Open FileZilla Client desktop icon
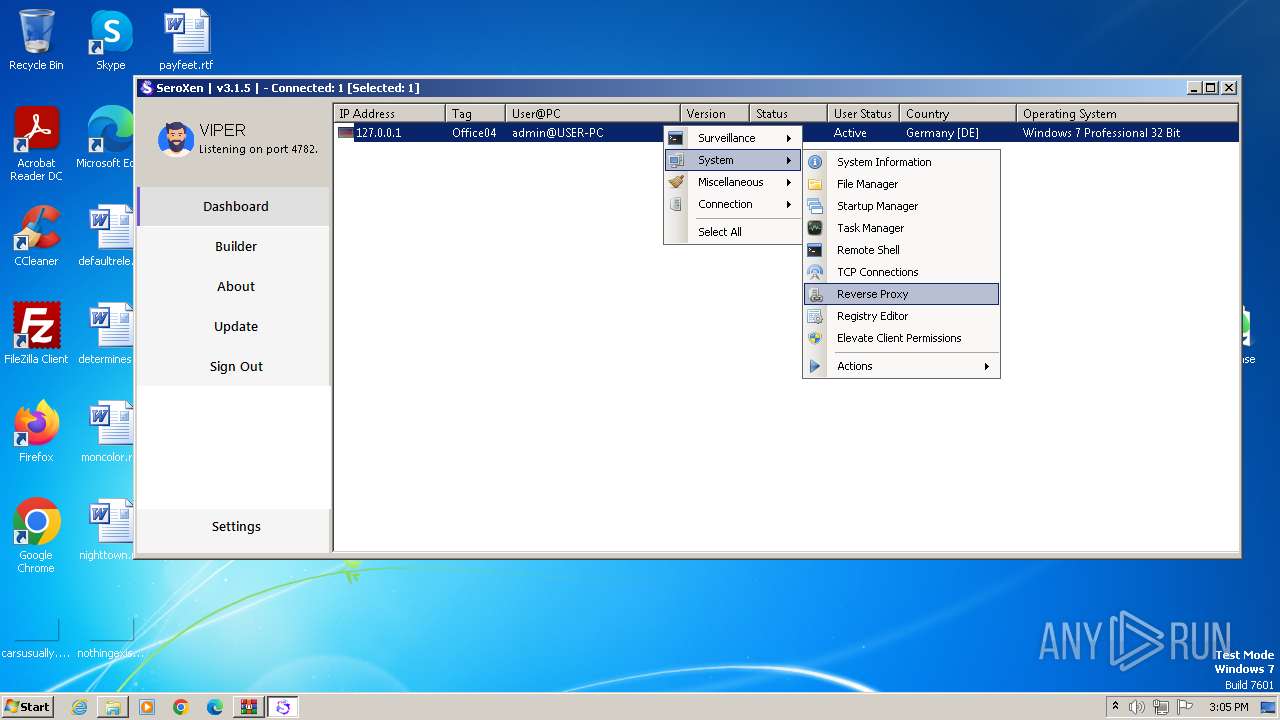 [x=36, y=333]
